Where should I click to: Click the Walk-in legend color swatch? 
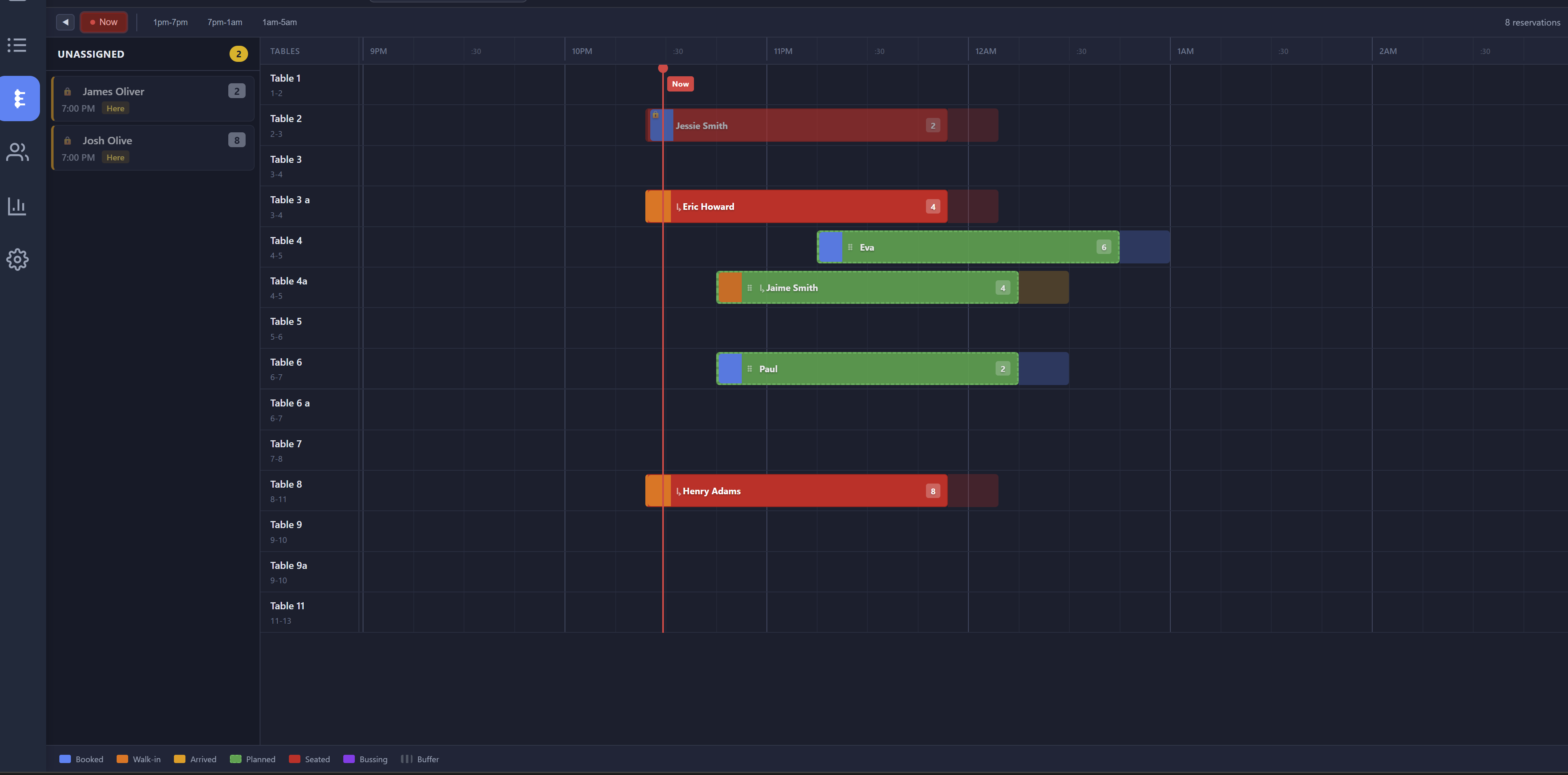click(122, 759)
